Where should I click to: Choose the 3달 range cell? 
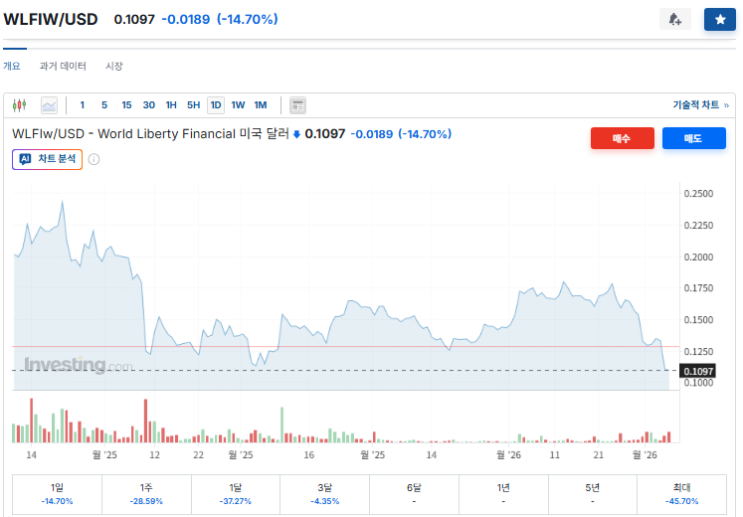click(325, 494)
